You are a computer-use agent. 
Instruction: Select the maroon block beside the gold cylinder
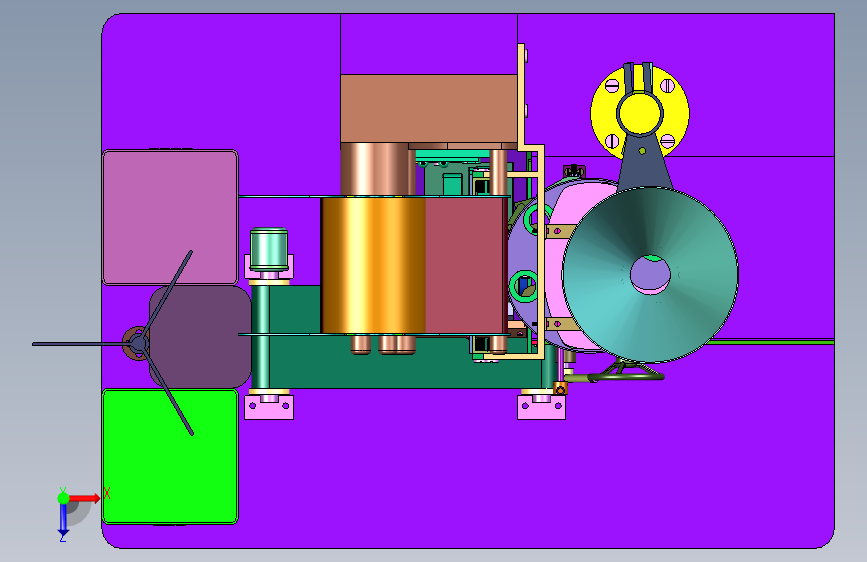click(466, 266)
